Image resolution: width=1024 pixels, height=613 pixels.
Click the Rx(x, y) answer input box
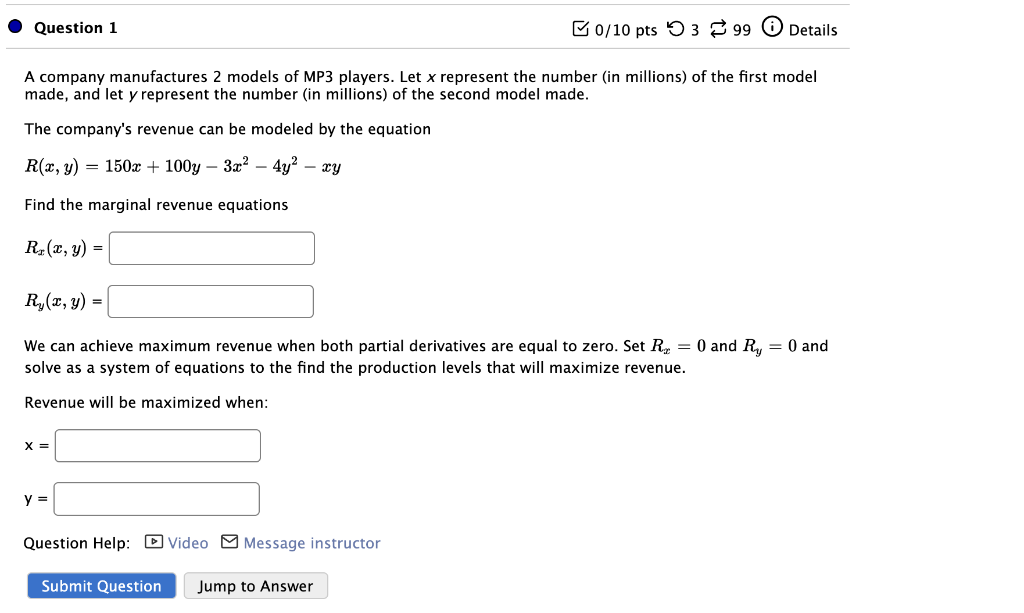pyautogui.click(x=211, y=248)
